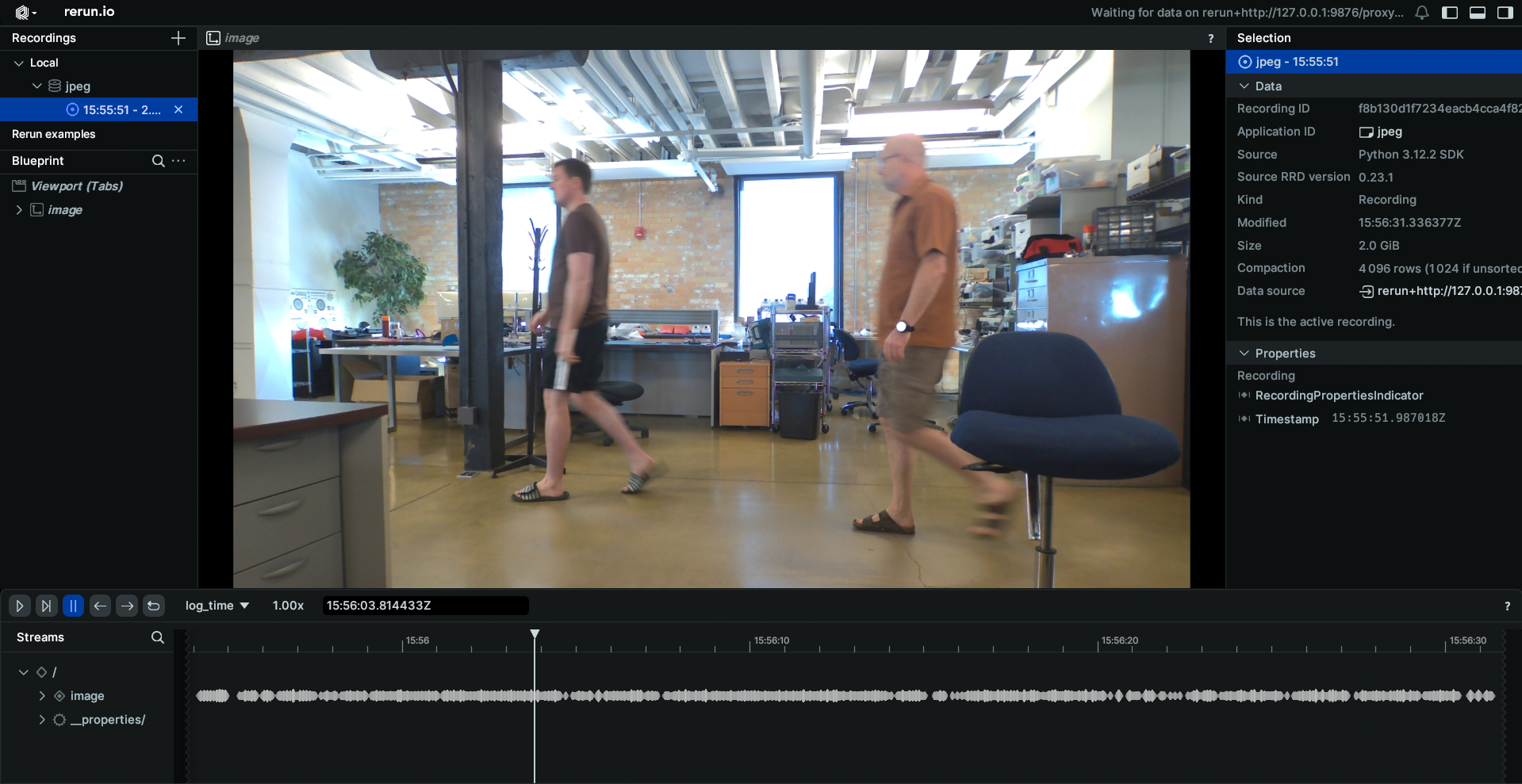
Task: Select Viewport (Tabs) in Blueprint
Action: click(76, 186)
